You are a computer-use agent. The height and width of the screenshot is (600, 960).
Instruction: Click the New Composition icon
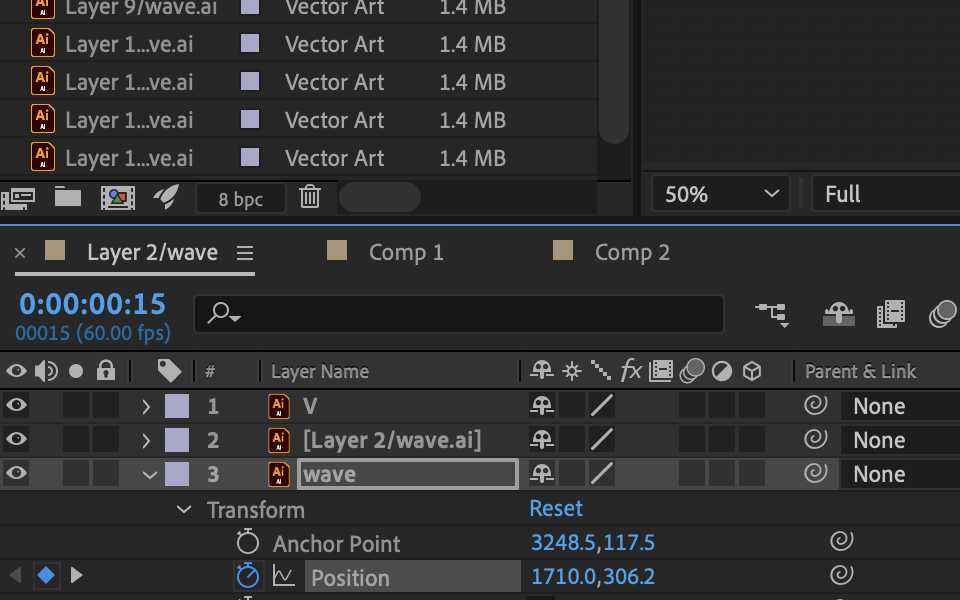tap(118, 197)
